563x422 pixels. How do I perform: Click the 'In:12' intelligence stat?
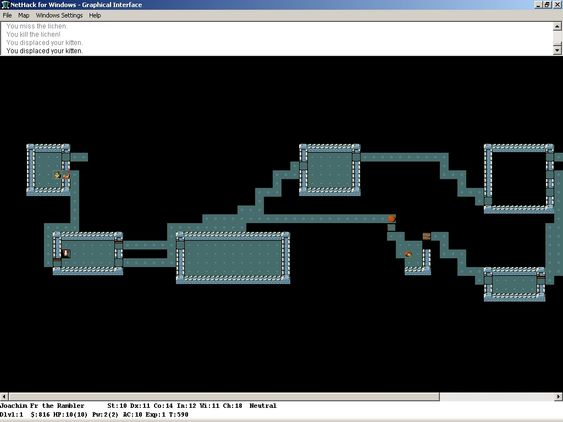[x=187, y=406]
